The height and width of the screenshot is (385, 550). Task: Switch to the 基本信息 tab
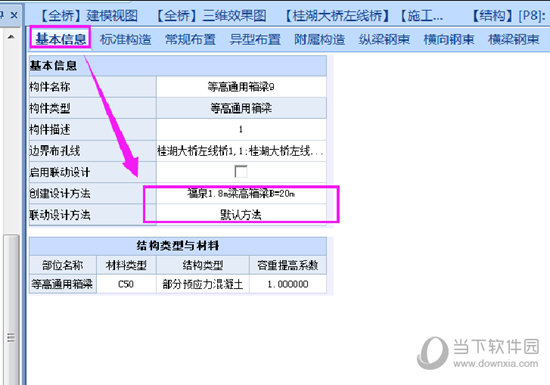[x=60, y=39]
